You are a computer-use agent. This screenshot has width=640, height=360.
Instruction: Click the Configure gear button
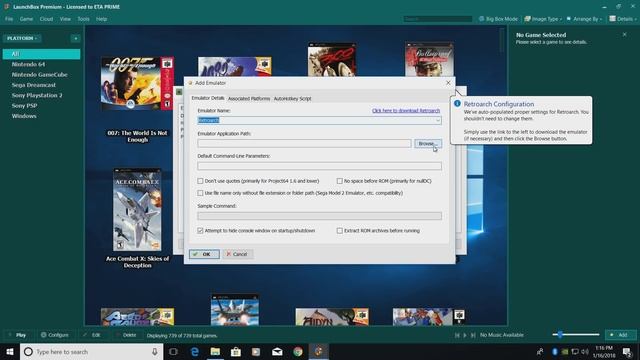point(55,335)
